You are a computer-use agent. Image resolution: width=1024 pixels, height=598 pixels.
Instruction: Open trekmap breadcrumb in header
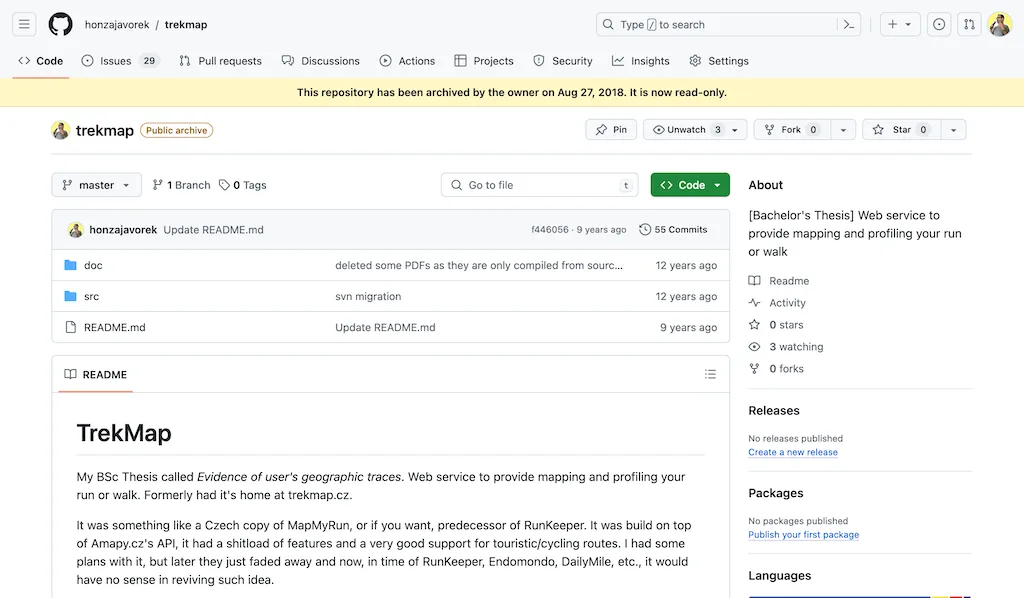click(185, 24)
